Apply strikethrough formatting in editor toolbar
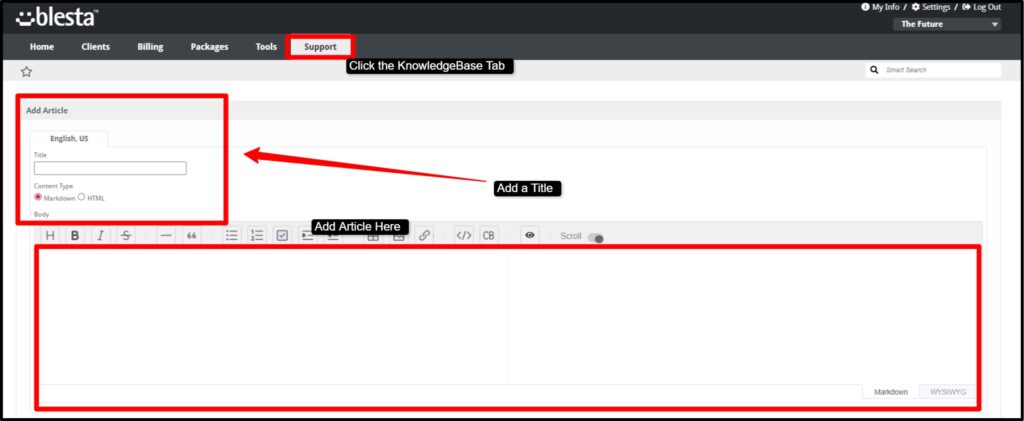The width and height of the screenshot is (1024, 421). (126, 236)
